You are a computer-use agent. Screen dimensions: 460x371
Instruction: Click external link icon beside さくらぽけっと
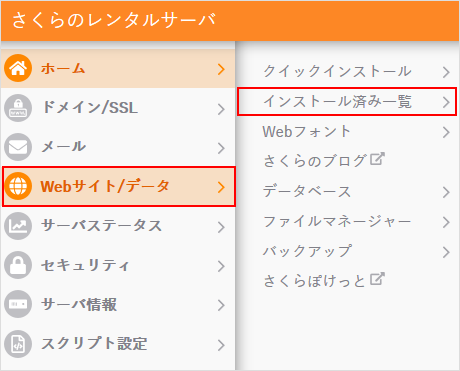click(x=377, y=279)
